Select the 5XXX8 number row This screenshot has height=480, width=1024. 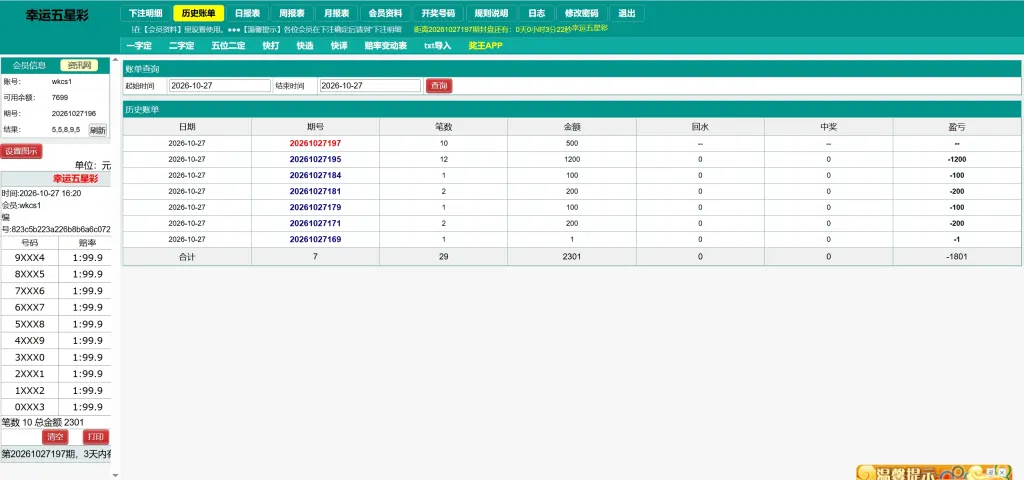tap(56, 324)
